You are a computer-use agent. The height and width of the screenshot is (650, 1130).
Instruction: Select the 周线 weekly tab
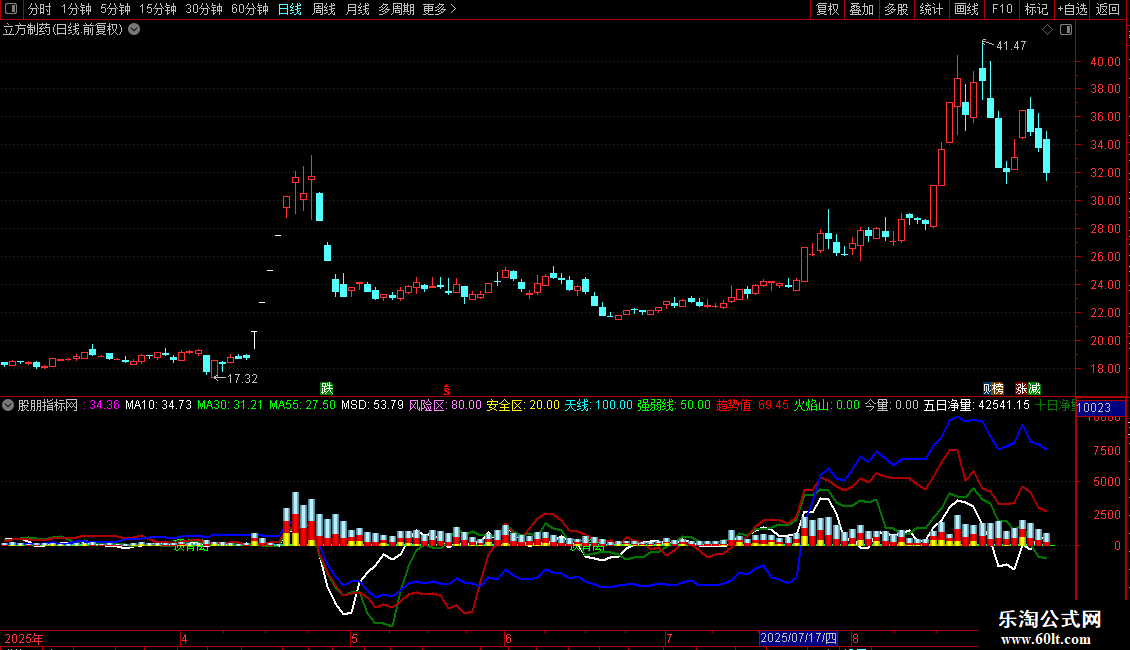(324, 9)
